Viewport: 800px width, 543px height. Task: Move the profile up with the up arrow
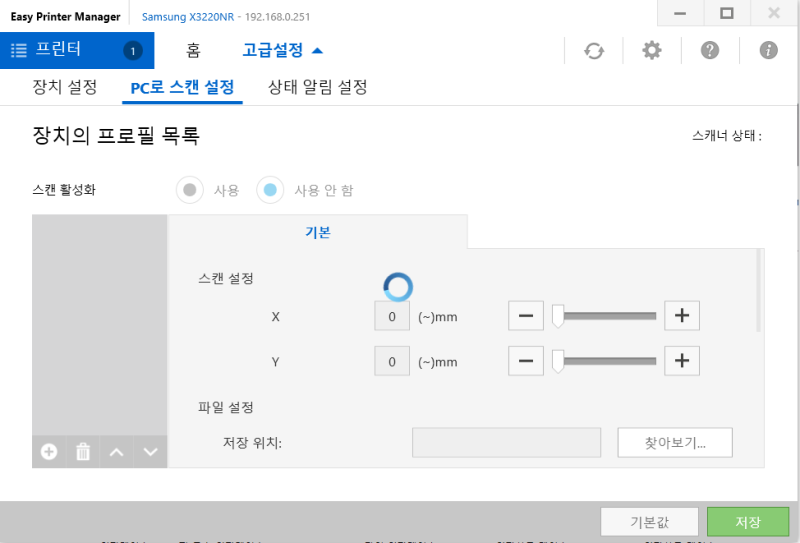coord(116,452)
